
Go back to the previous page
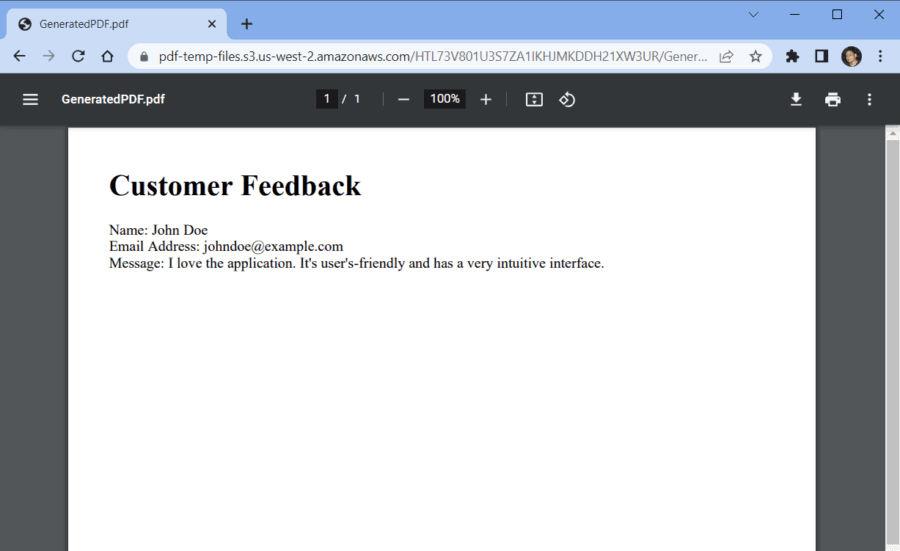[x=19, y=56]
